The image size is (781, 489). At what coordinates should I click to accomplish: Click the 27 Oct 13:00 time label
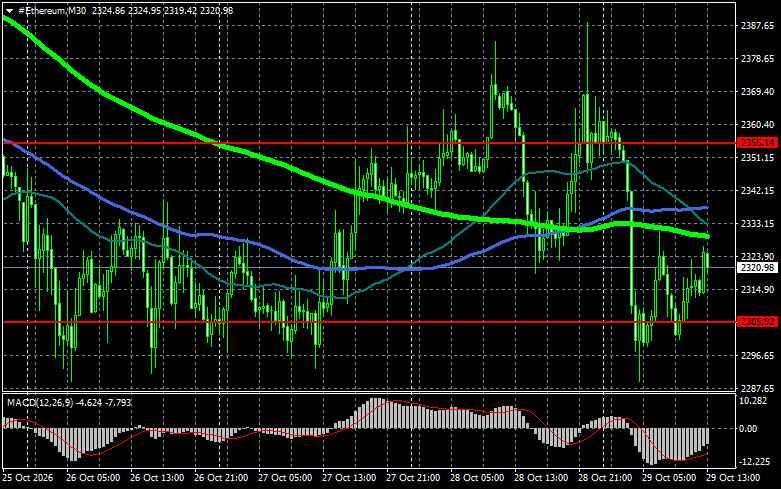click(349, 478)
